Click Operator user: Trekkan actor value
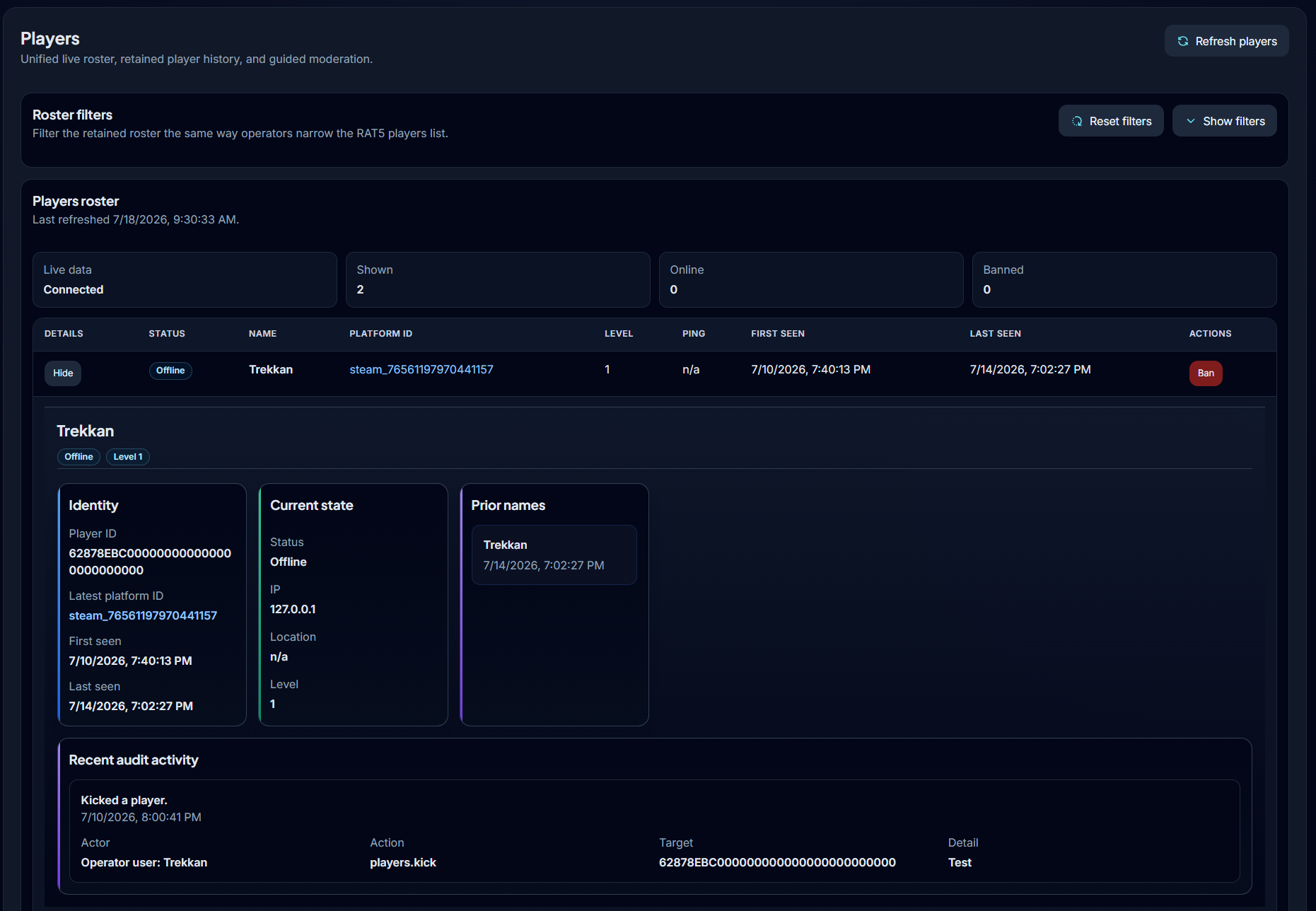The image size is (1316, 911). pyautogui.click(x=144, y=862)
